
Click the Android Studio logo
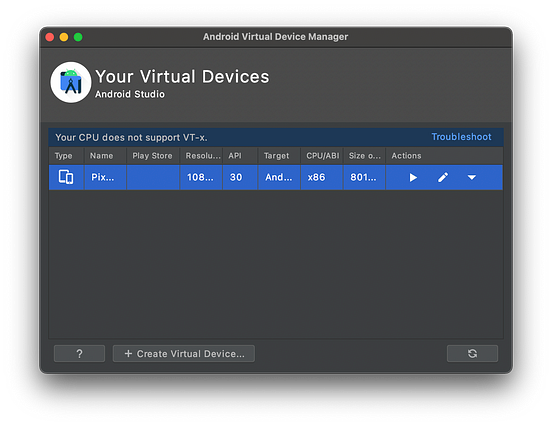[x=71, y=82]
